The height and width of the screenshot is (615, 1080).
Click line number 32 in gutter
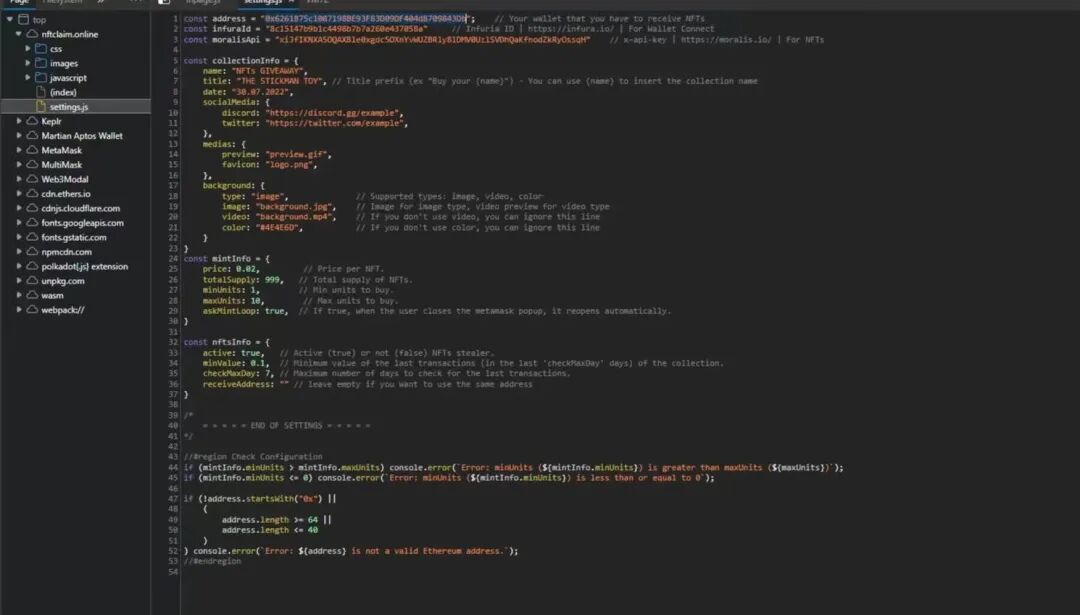click(x=173, y=342)
